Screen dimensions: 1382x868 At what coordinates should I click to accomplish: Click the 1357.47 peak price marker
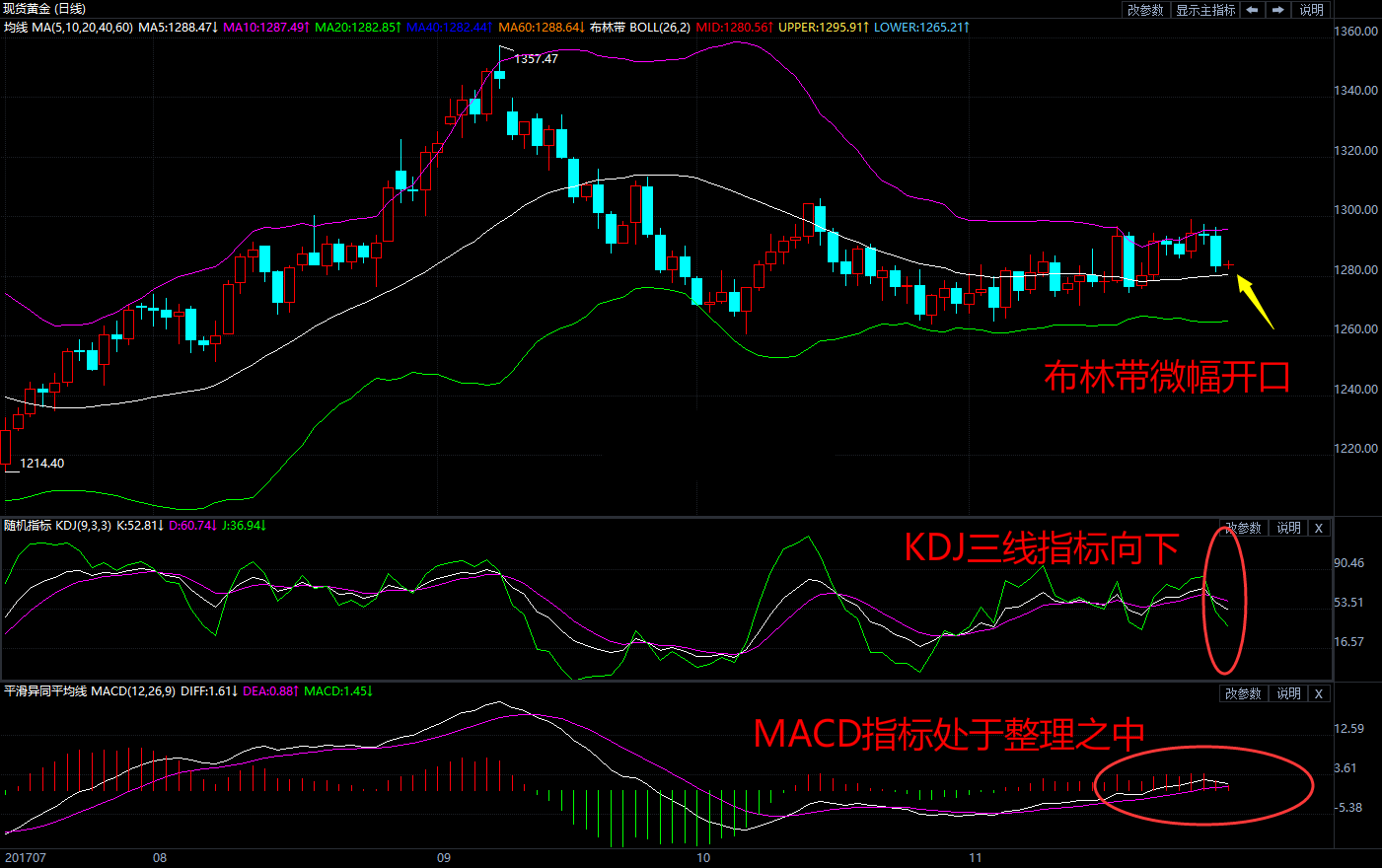pos(536,59)
